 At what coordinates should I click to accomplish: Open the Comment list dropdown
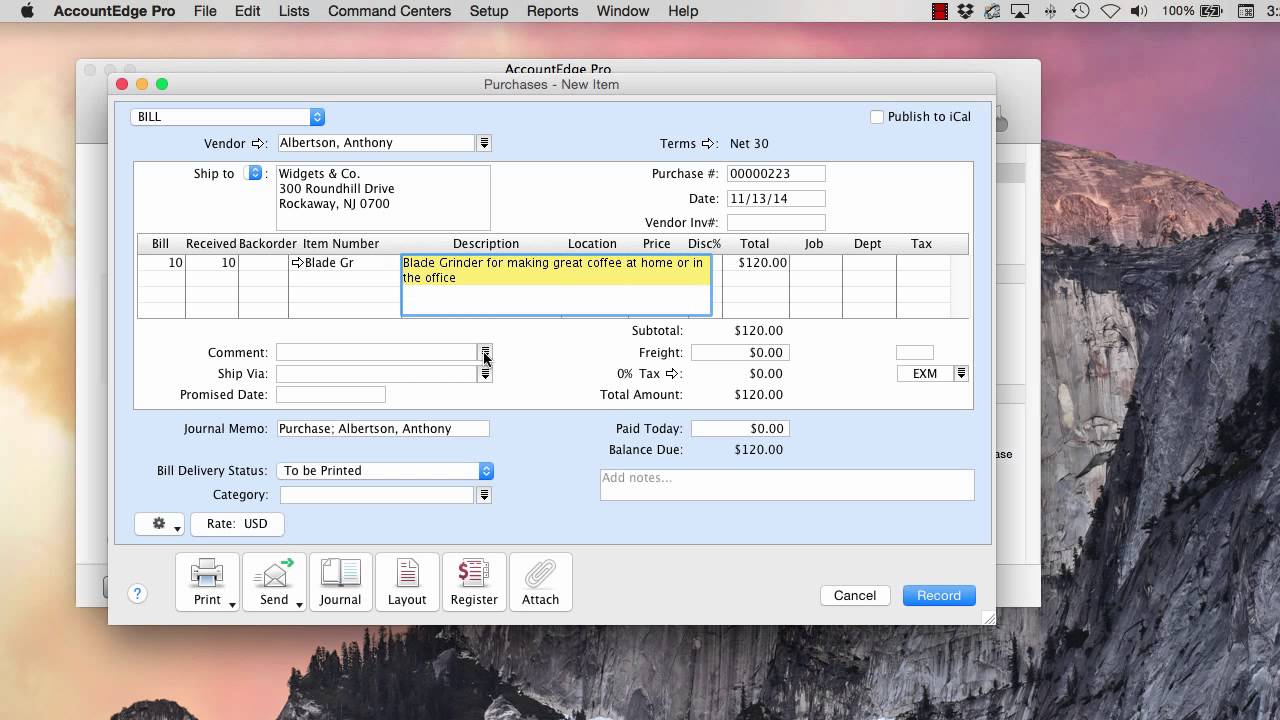click(485, 352)
